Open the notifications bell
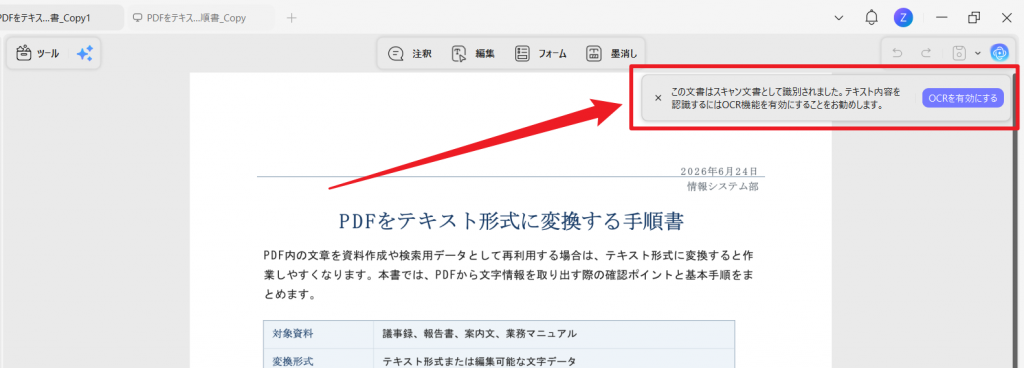This screenshot has height=368, width=1024. (871, 18)
